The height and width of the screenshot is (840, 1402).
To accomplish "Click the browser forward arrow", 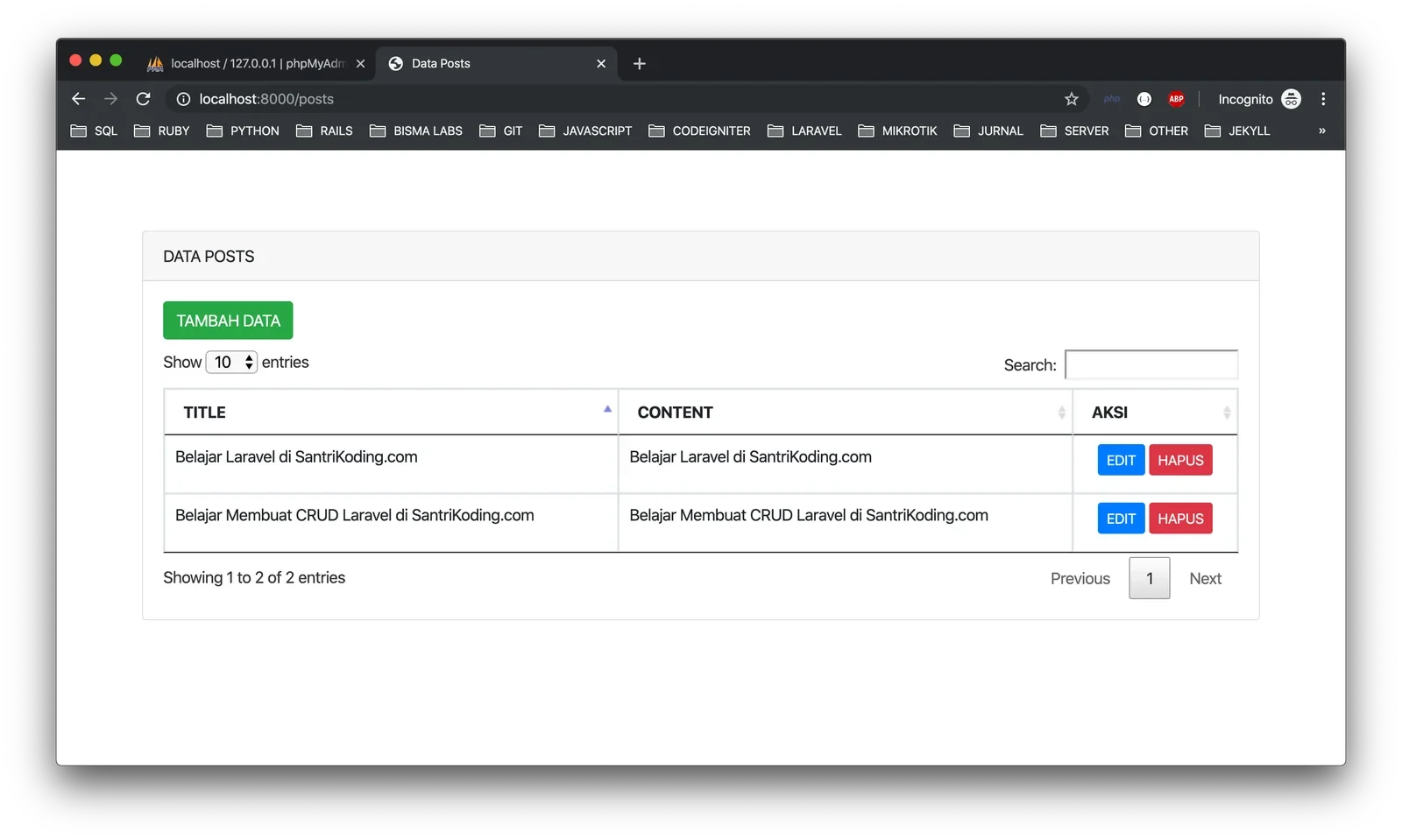I will pyautogui.click(x=110, y=99).
